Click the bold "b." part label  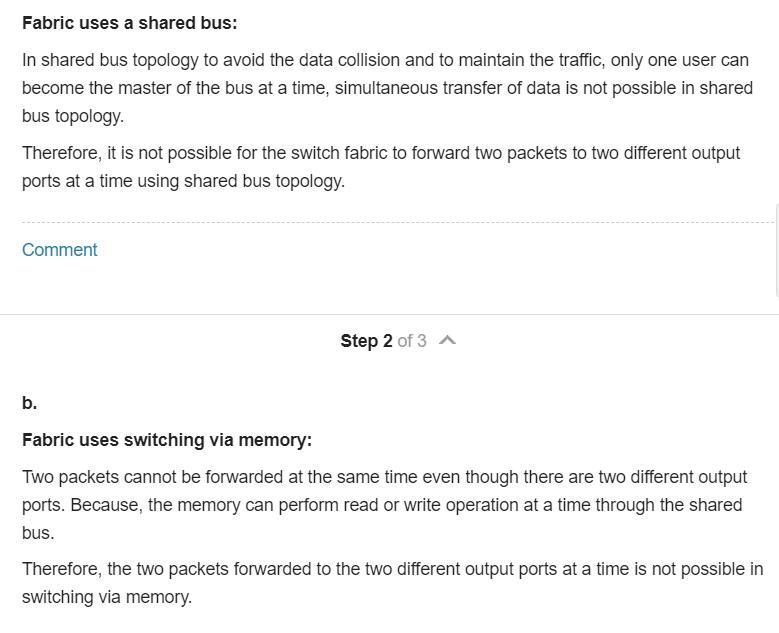(30, 402)
